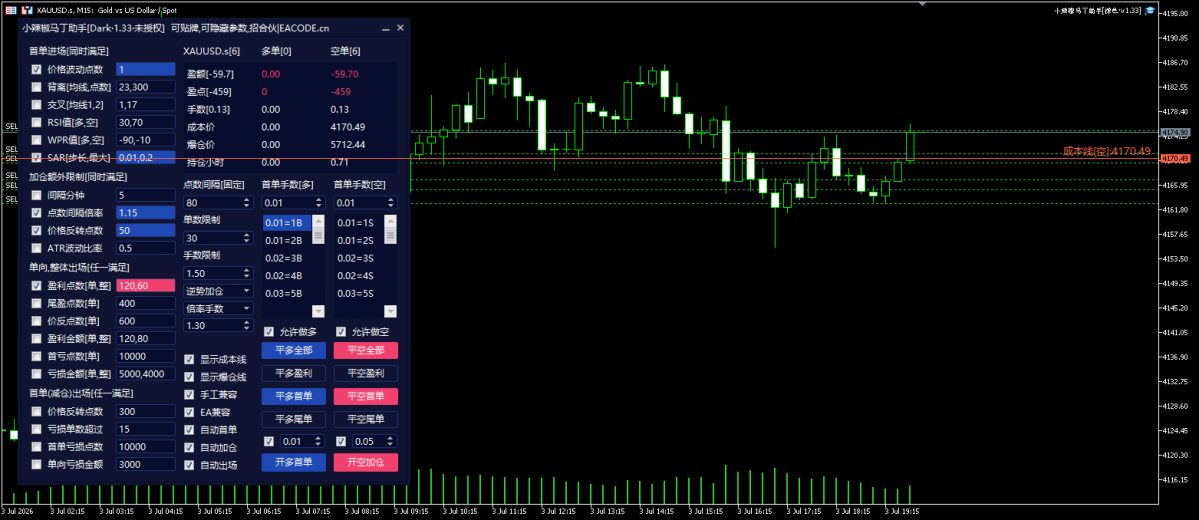Toggle 手工兼容 checkbox

coord(190,395)
